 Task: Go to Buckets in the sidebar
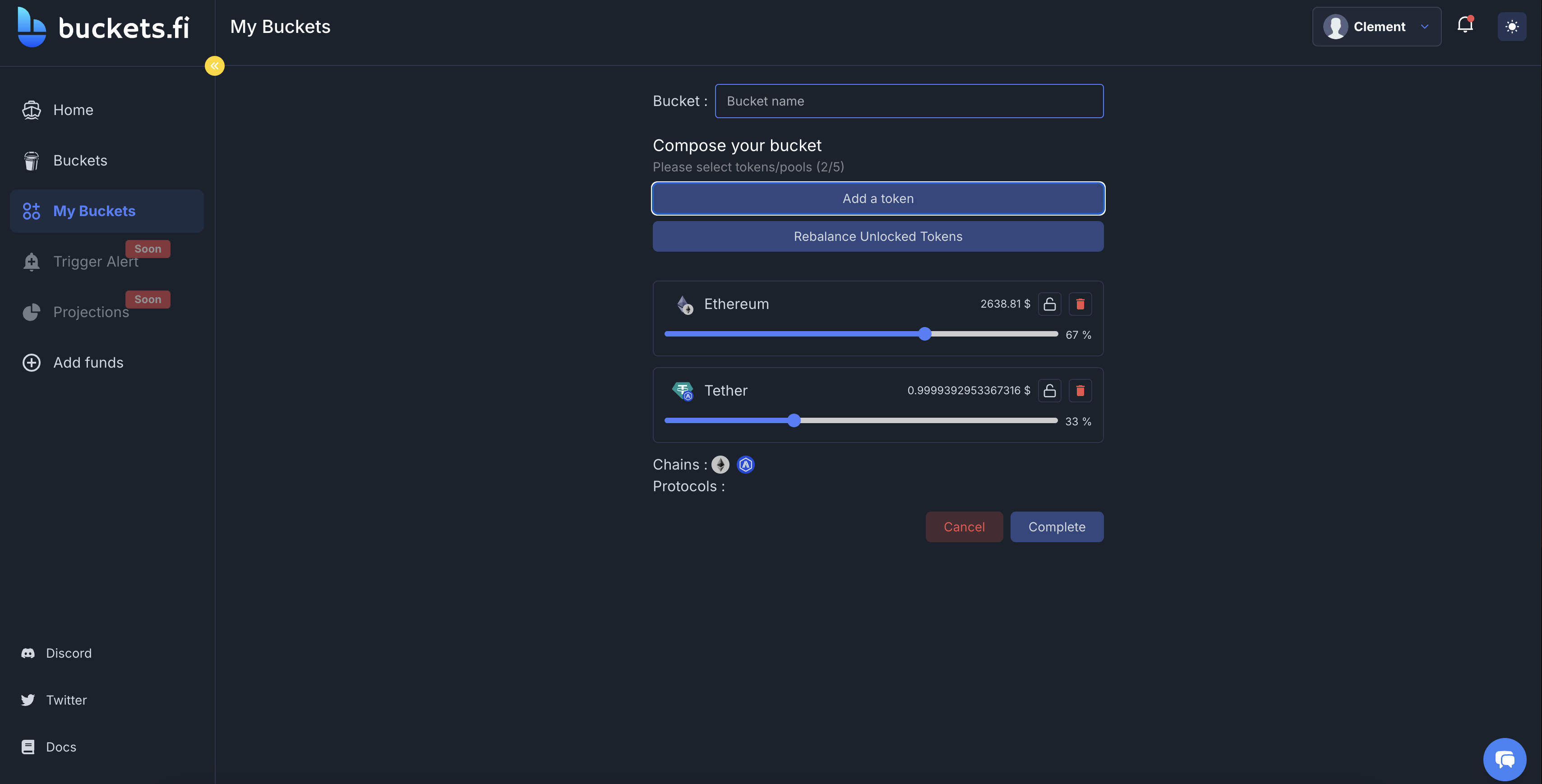80,161
